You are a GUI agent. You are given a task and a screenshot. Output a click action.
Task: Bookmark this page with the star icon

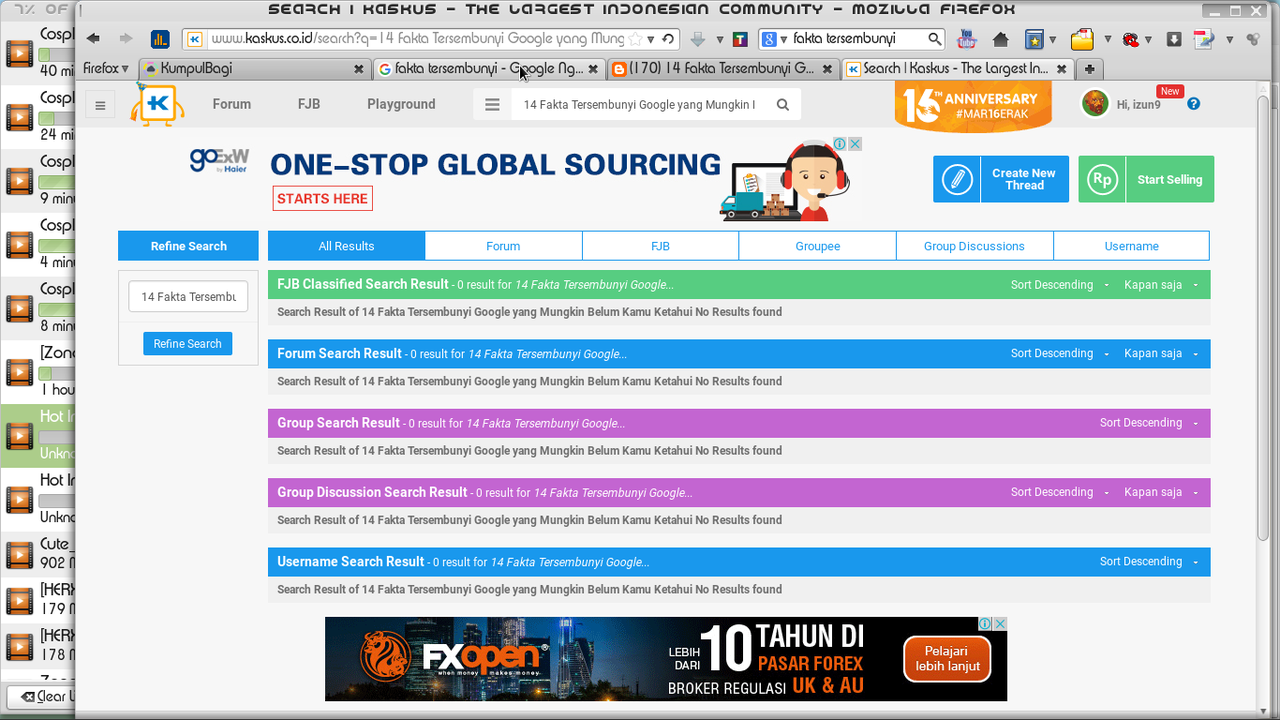click(x=635, y=39)
